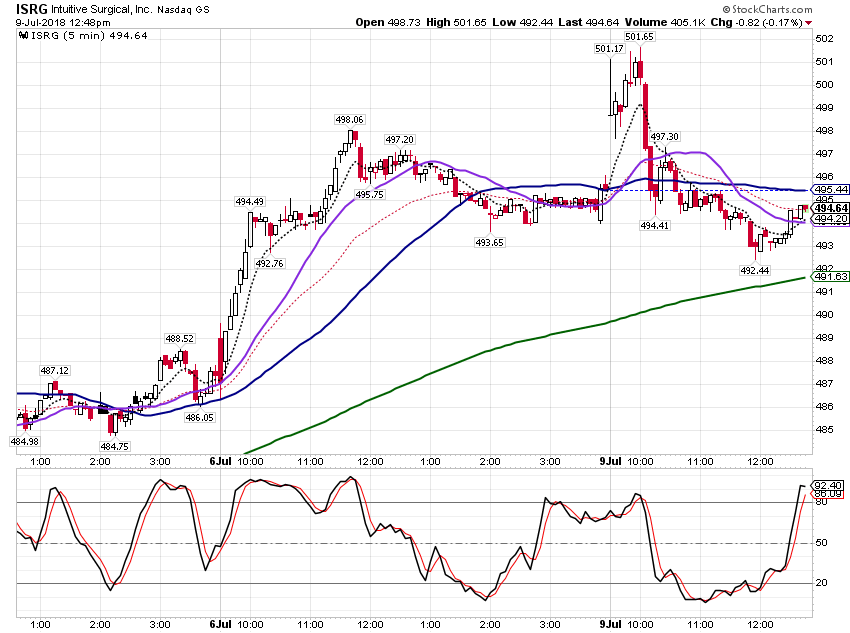Click '9Jul' date label under the oscillator panel
Viewport: 850px width, 633px height.
610,624
